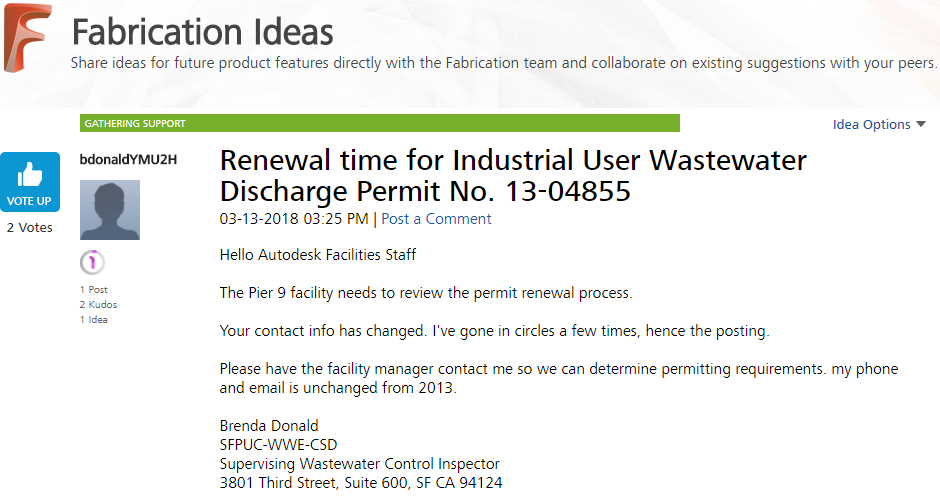The height and width of the screenshot is (500, 940).
Task: Click the 1 Idea stat
Action: click(94, 320)
